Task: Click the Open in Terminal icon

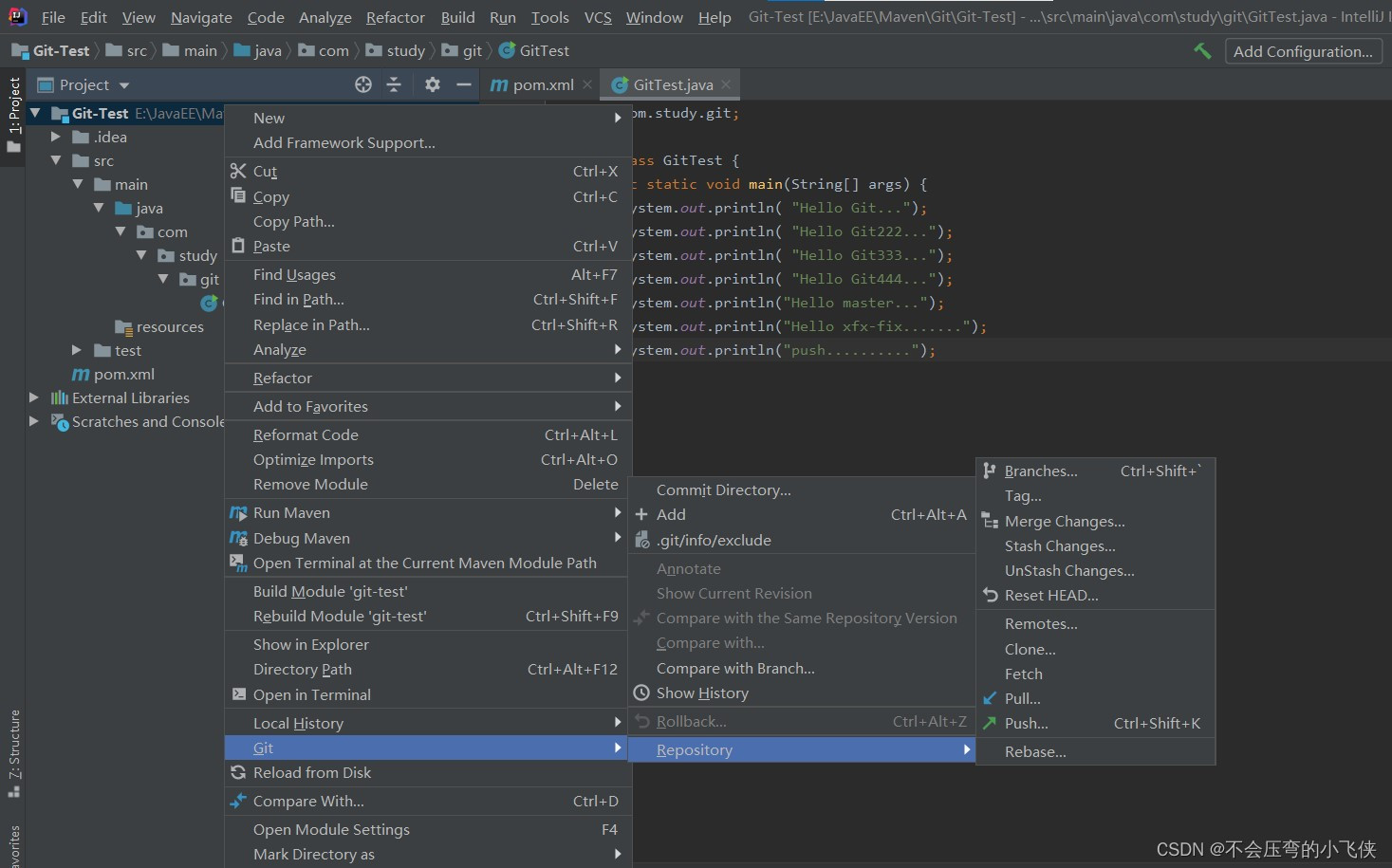Action: click(x=238, y=694)
